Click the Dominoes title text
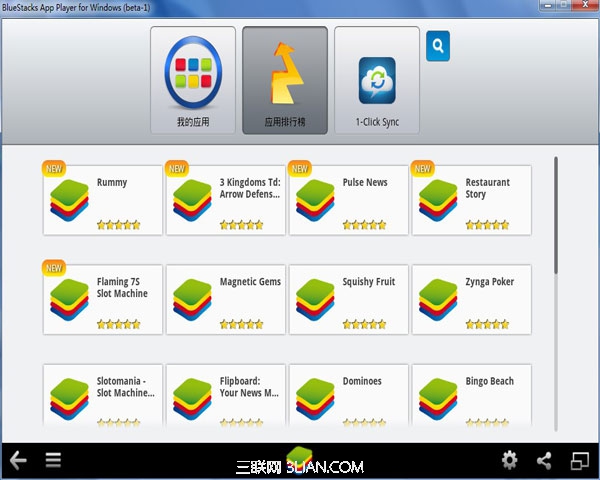 click(x=362, y=381)
